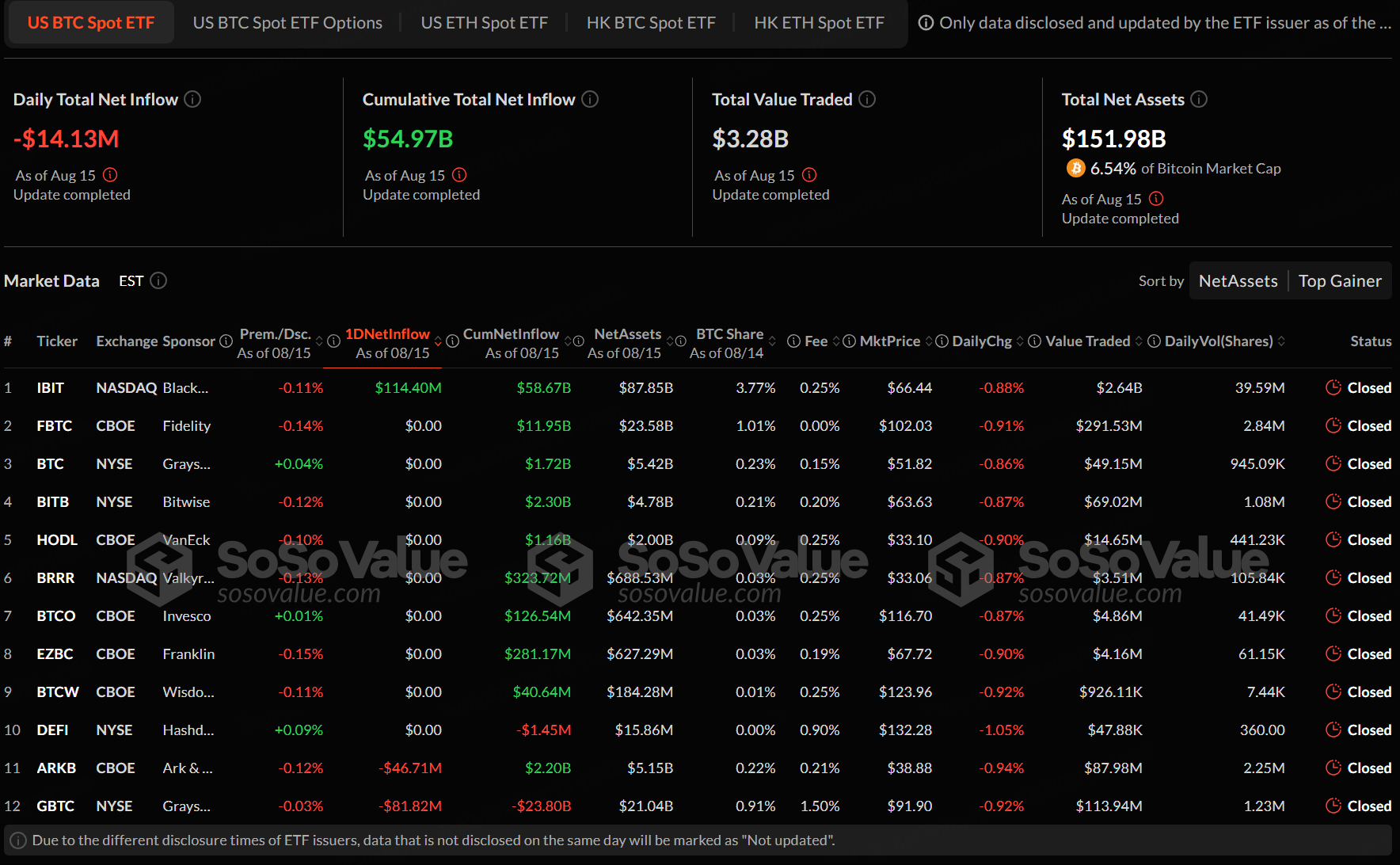Viewport: 1400px width, 865px height.
Task: Click info icon beside the Sponsor header
Action: pos(226,341)
